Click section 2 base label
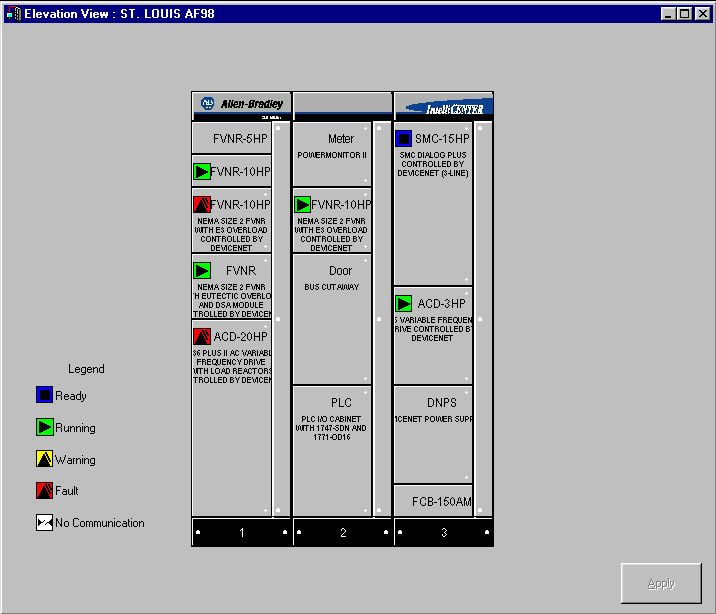This screenshot has width=716, height=614. [342, 532]
